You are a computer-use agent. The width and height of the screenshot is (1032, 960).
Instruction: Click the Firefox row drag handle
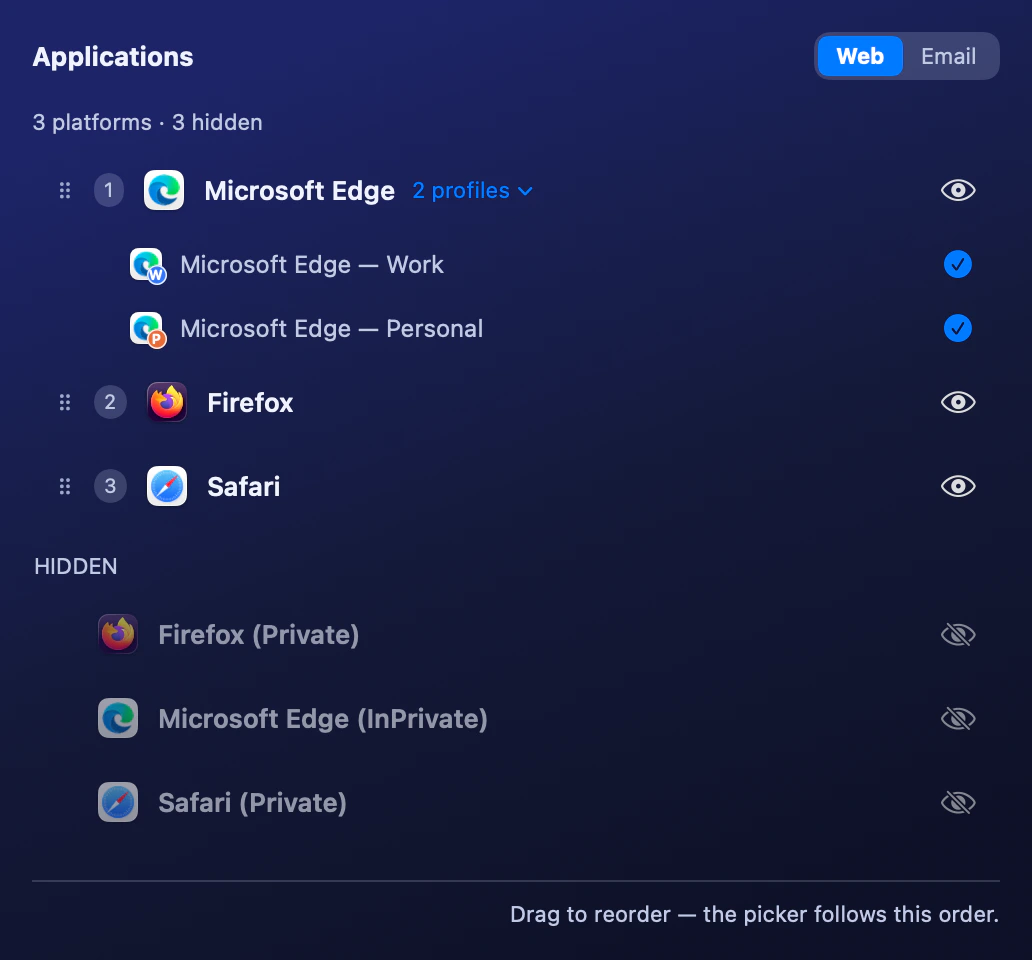[x=64, y=402]
